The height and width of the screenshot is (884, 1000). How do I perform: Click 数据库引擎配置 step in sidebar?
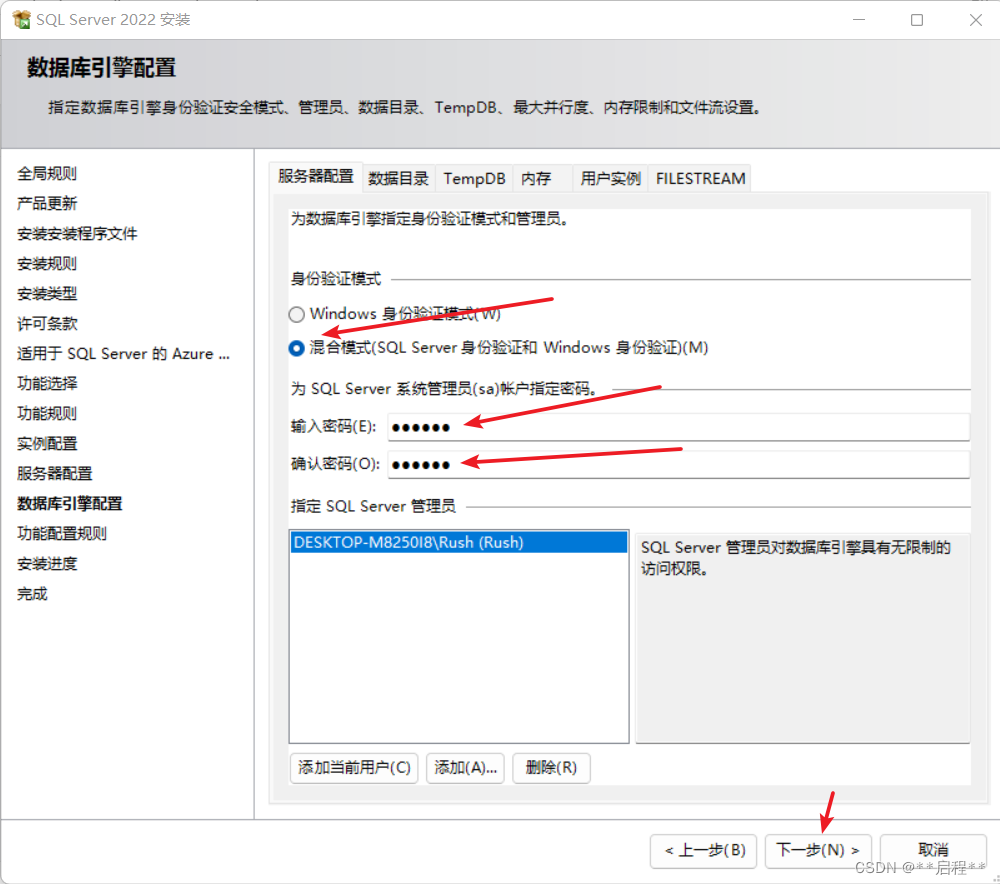pyautogui.click(x=70, y=504)
